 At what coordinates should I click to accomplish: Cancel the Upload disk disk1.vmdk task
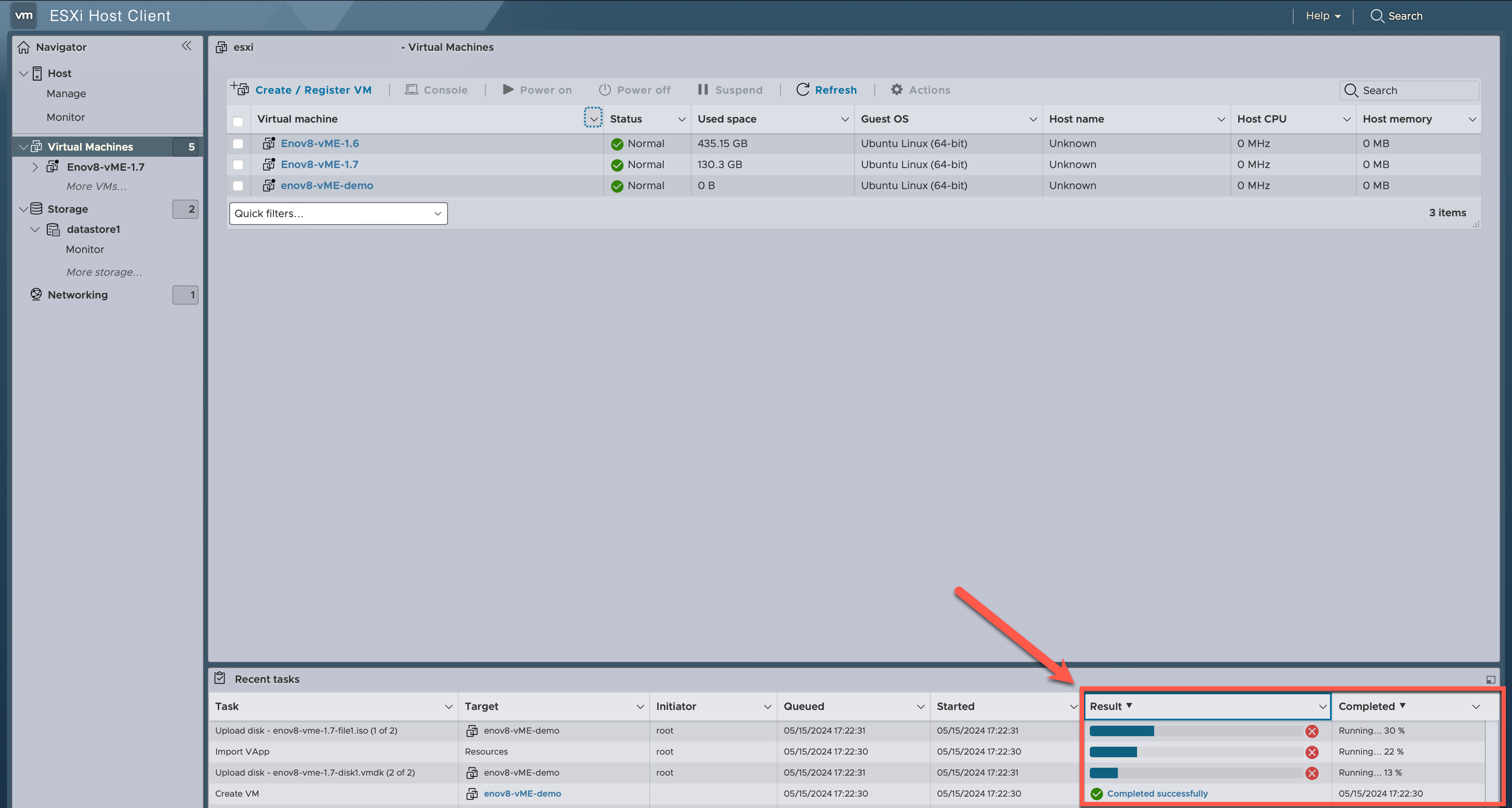coord(1312,773)
